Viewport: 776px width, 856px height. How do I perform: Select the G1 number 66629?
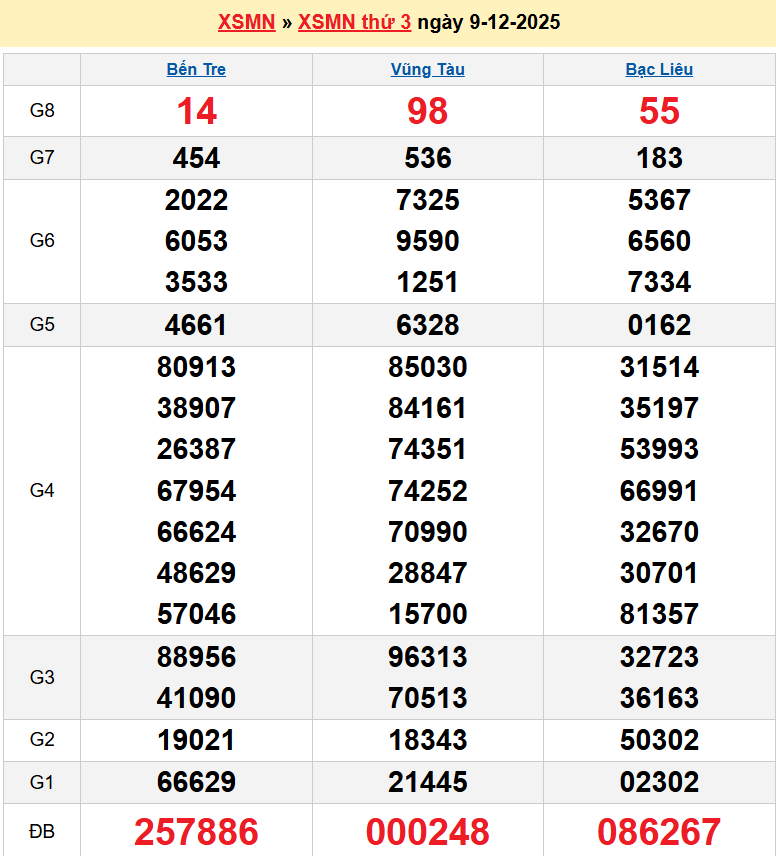(x=196, y=782)
